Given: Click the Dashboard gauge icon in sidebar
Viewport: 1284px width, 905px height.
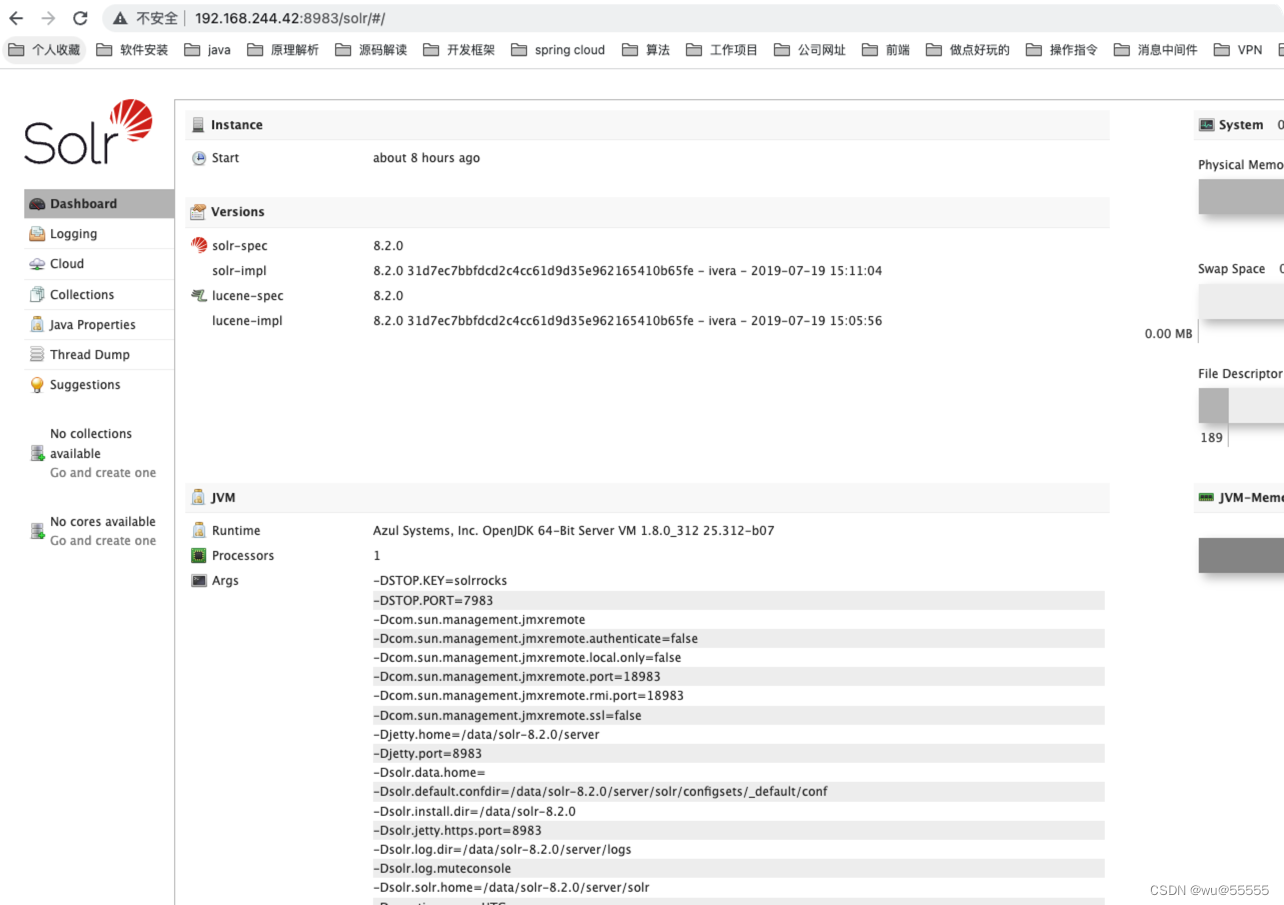Looking at the screenshot, I should point(37,204).
